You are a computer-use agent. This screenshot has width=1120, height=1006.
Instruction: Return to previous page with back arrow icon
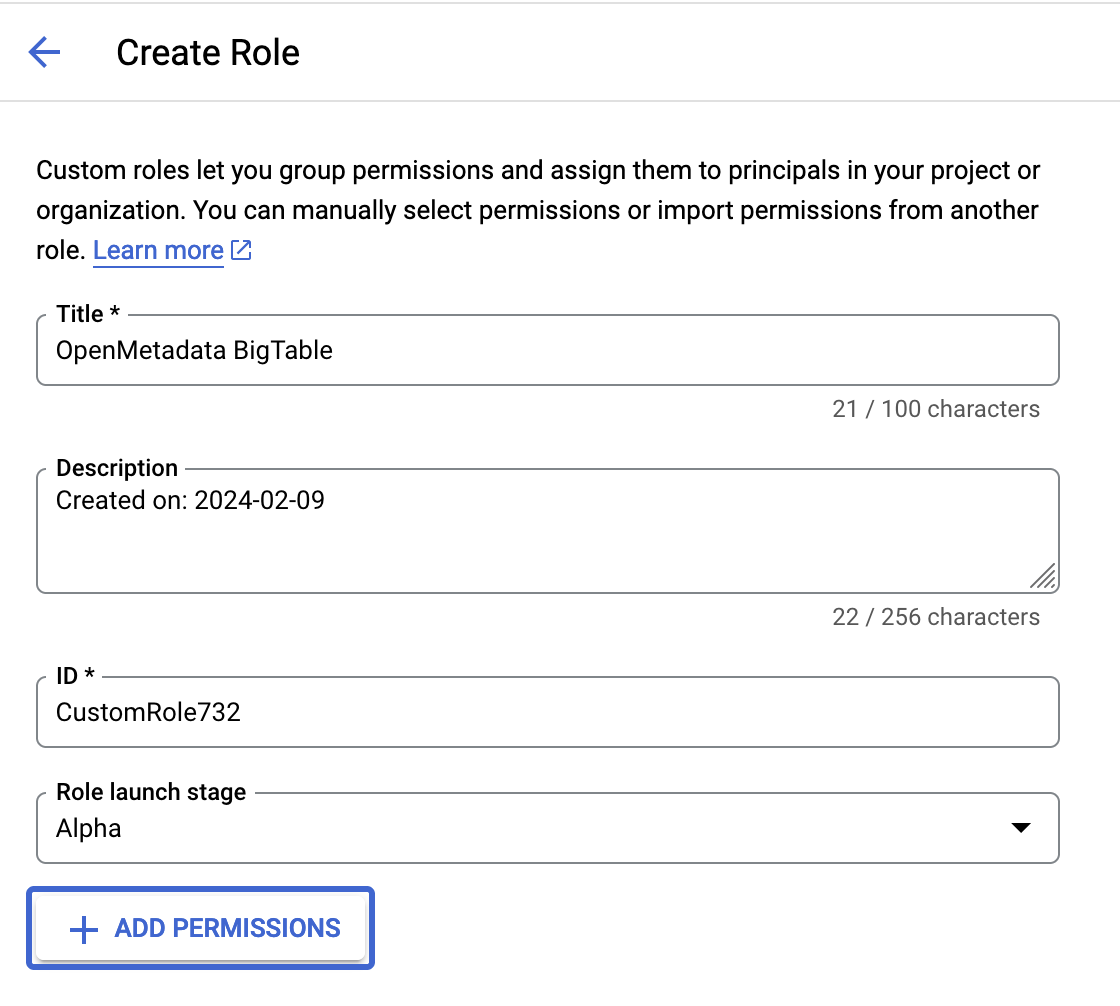(44, 52)
